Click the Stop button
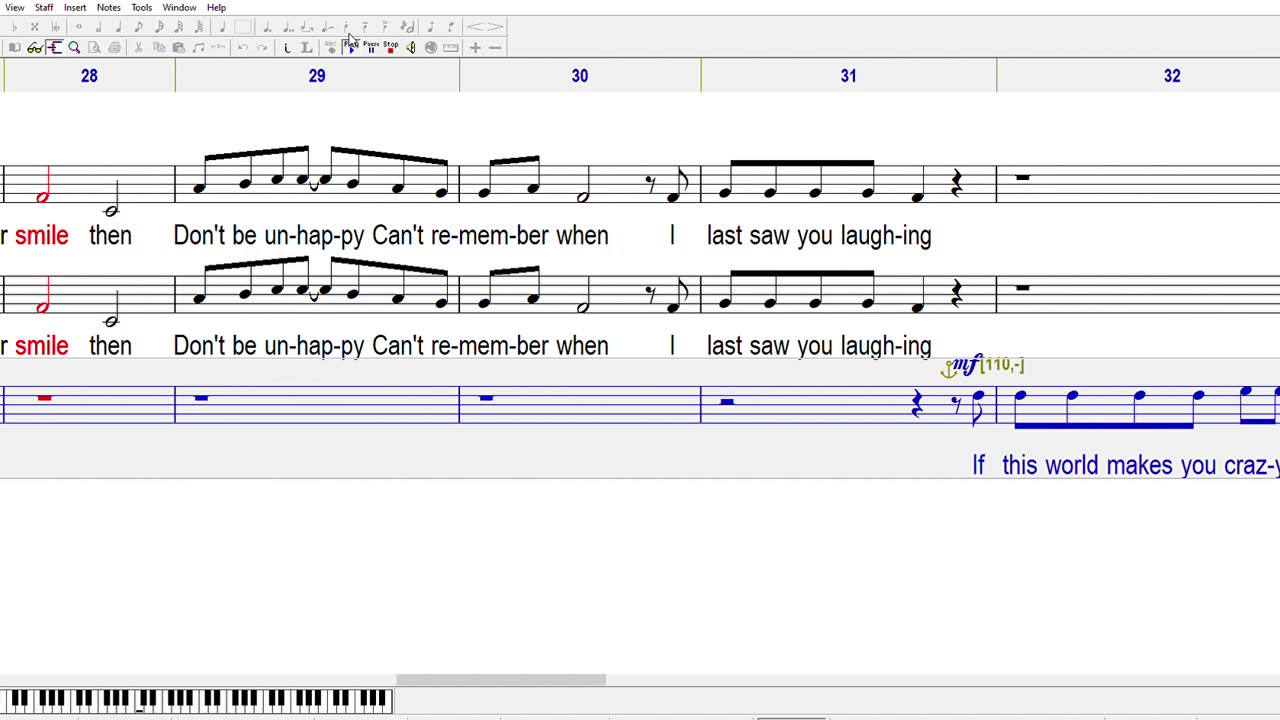1280x720 pixels. pyautogui.click(x=391, y=47)
